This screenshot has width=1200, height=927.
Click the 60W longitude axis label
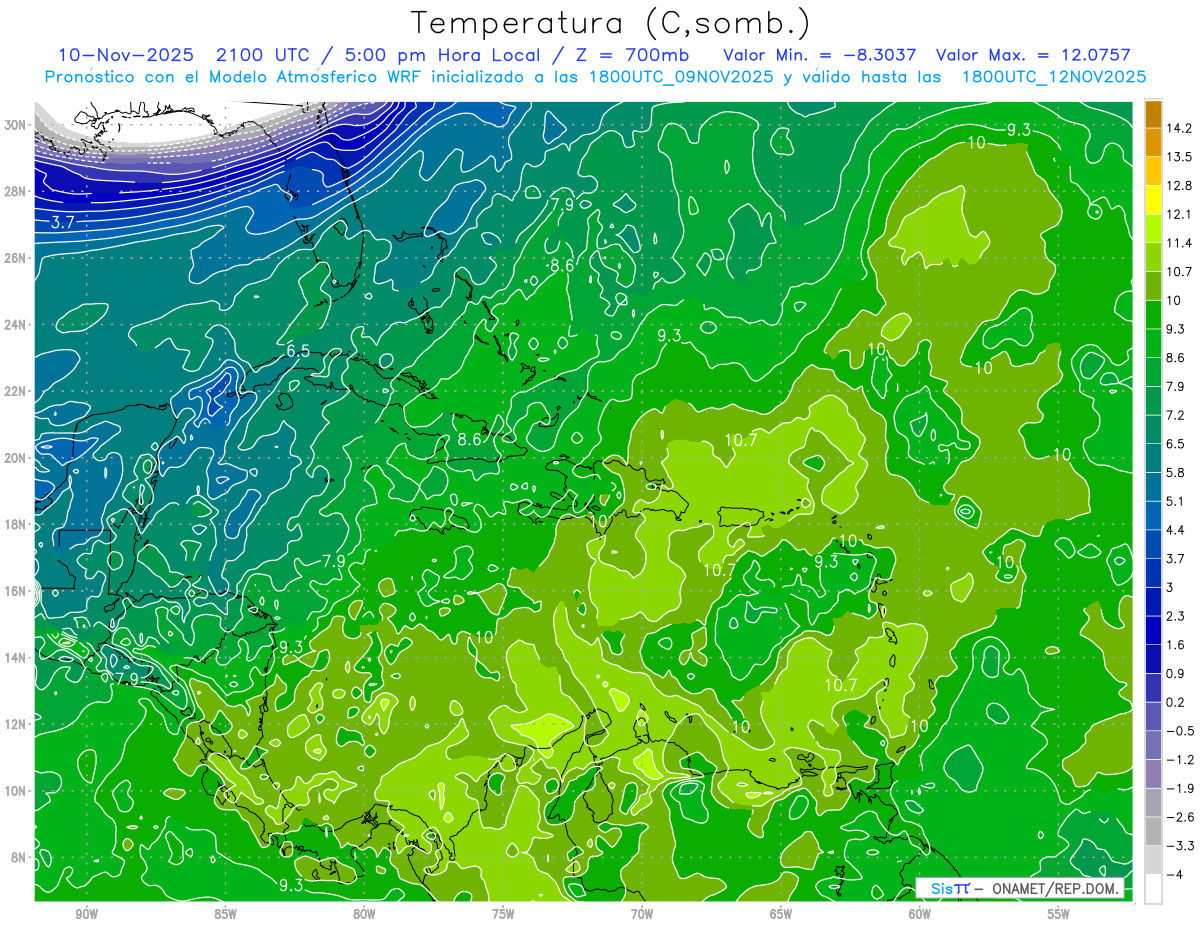(920, 914)
